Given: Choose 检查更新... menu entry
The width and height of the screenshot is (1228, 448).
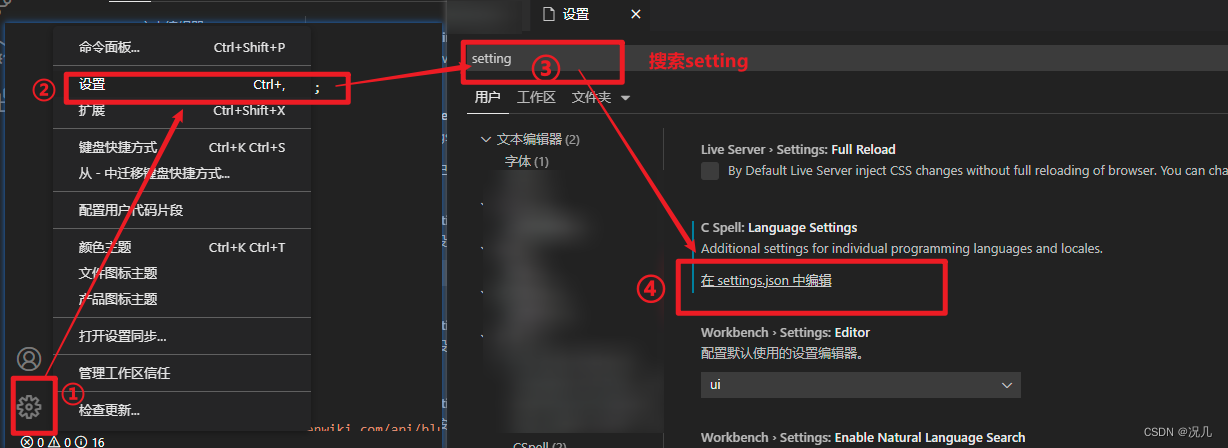Looking at the screenshot, I should pyautogui.click(x=182, y=410).
